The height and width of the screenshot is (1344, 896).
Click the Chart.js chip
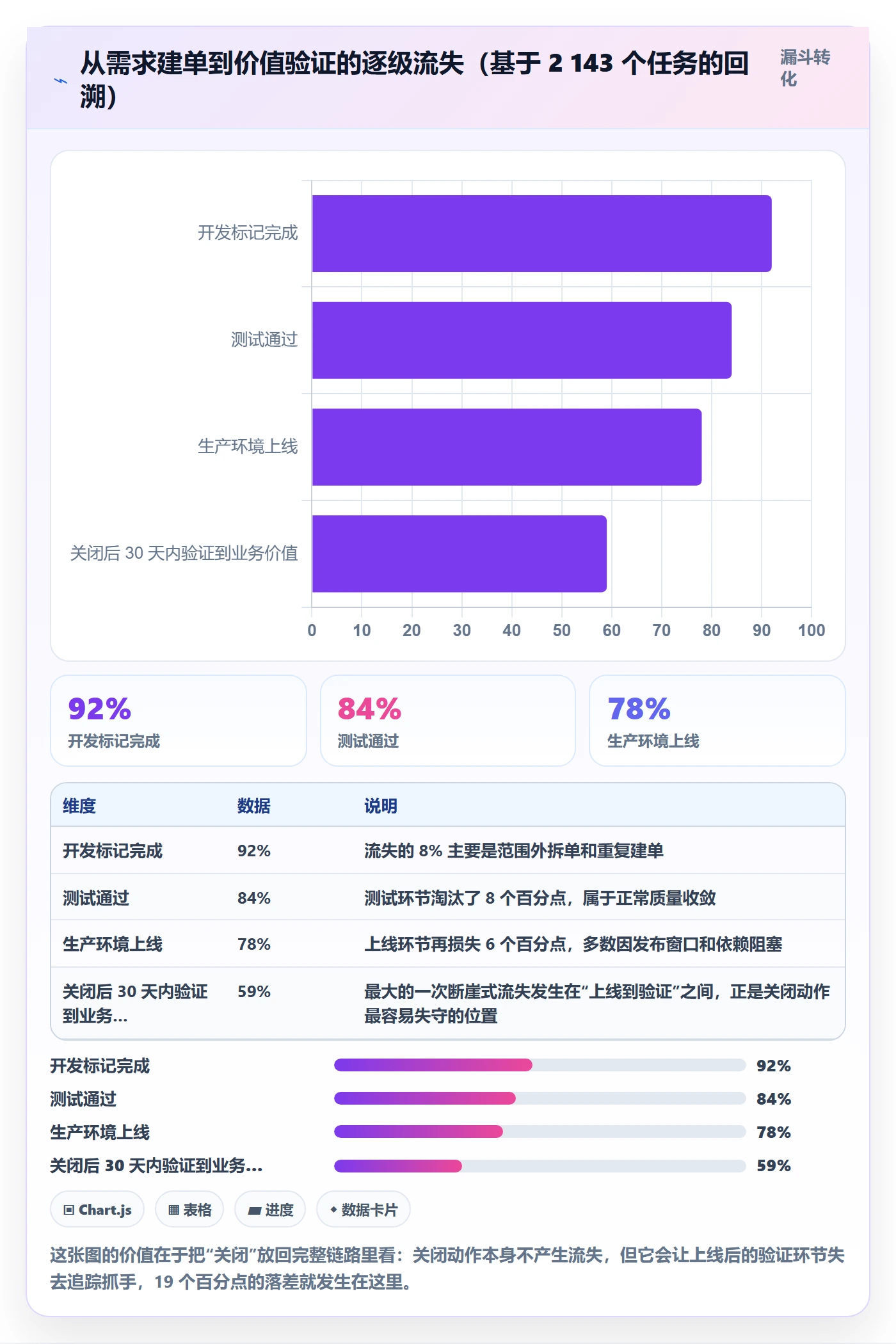coord(97,1209)
